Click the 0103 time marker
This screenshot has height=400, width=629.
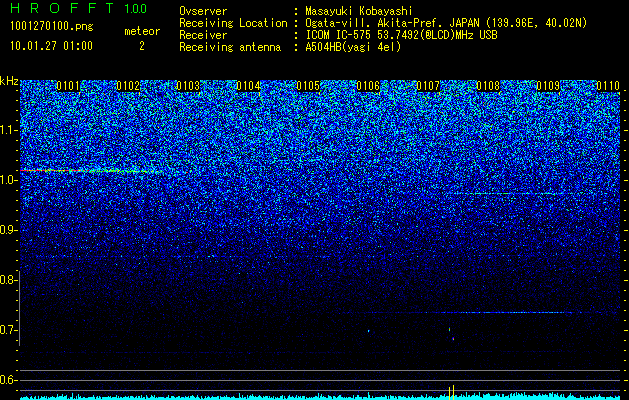coord(188,86)
